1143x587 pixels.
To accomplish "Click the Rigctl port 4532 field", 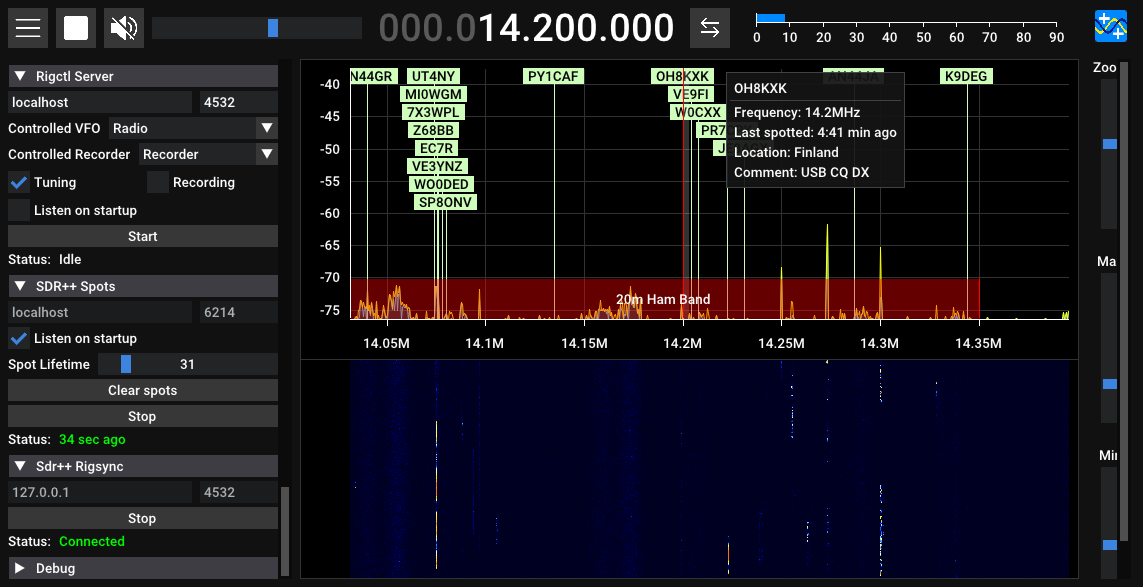I will [238, 102].
